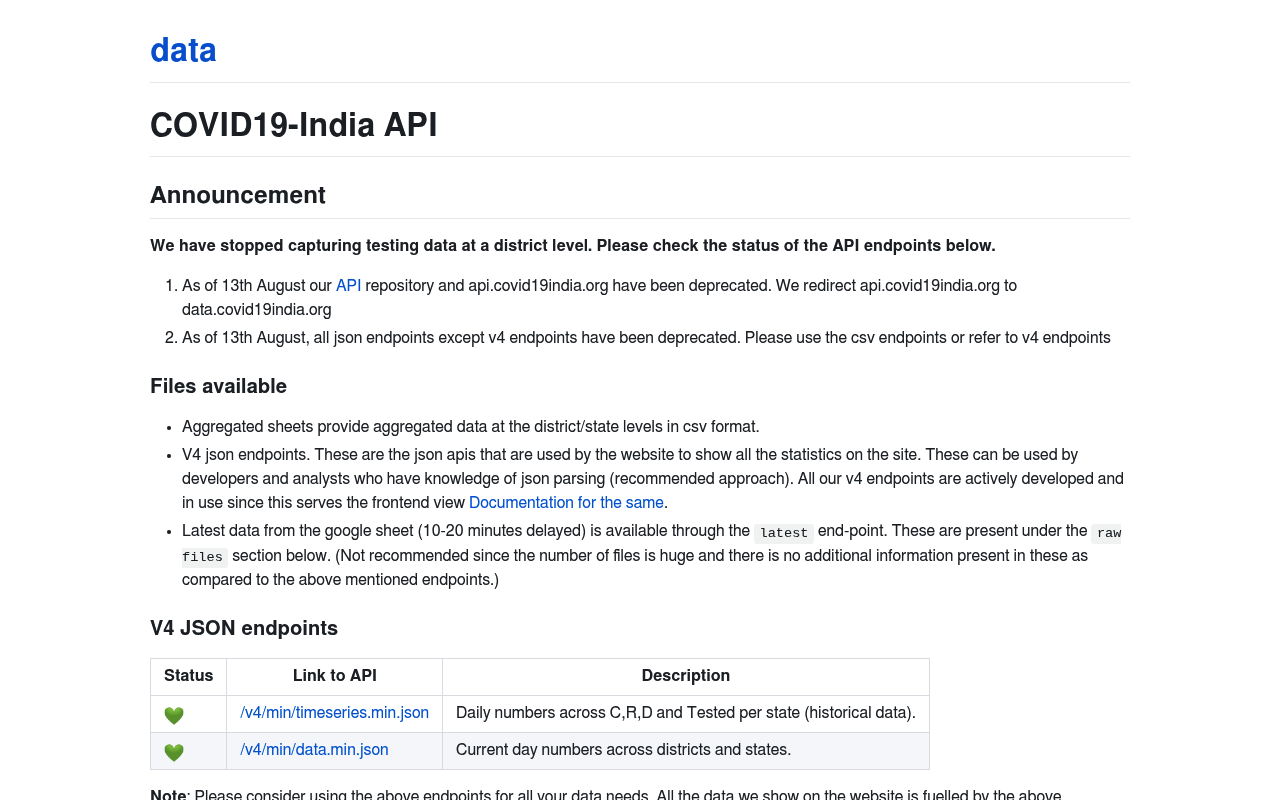This screenshot has width=1280, height=800.
Task: Follow the API repository link
Action: tap(348, 286)
